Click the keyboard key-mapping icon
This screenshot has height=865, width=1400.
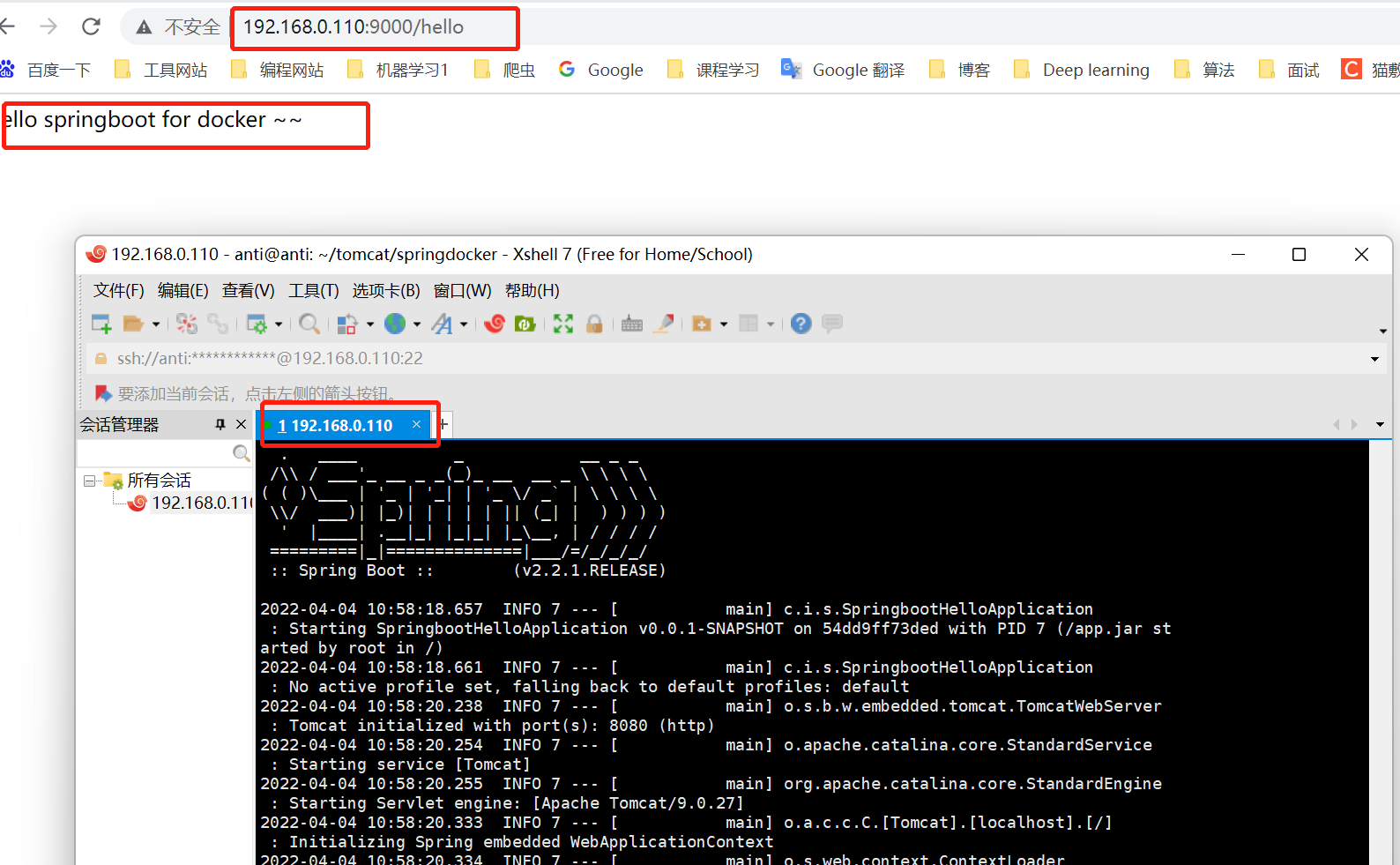click(x=632, y=324)
